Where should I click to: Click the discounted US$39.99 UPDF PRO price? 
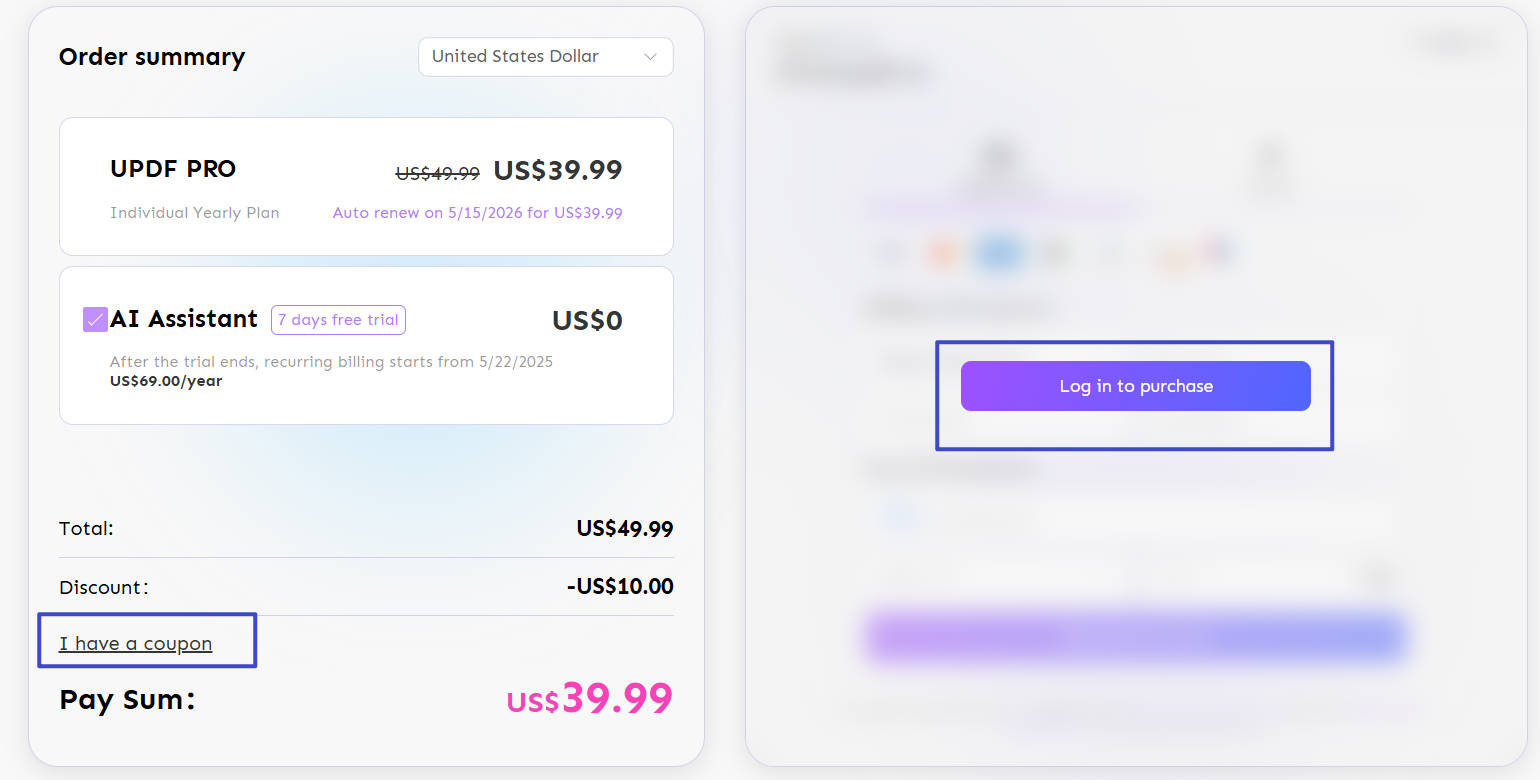(x=558, y=171)
